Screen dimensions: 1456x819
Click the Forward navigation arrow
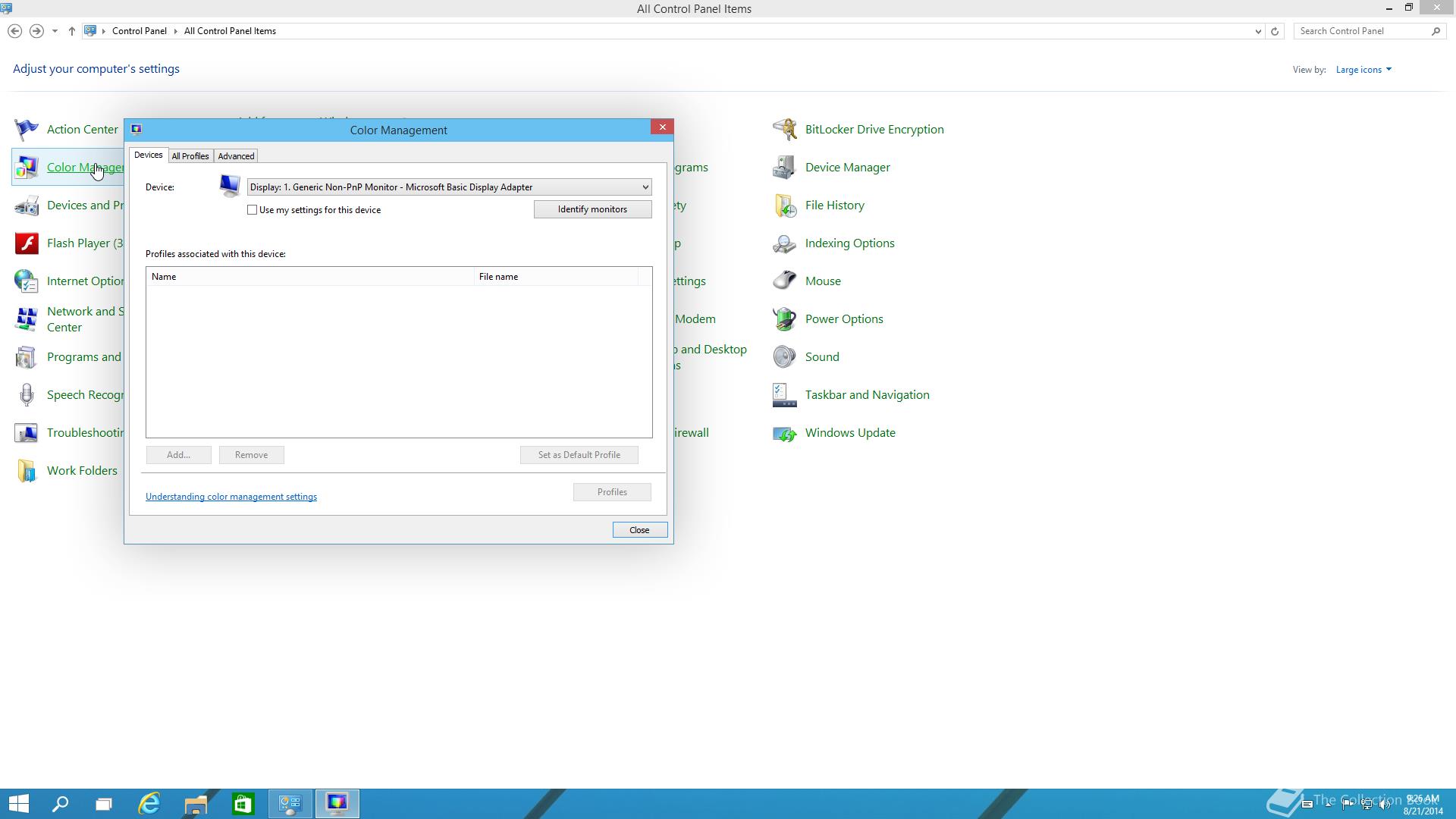[36, 31]
